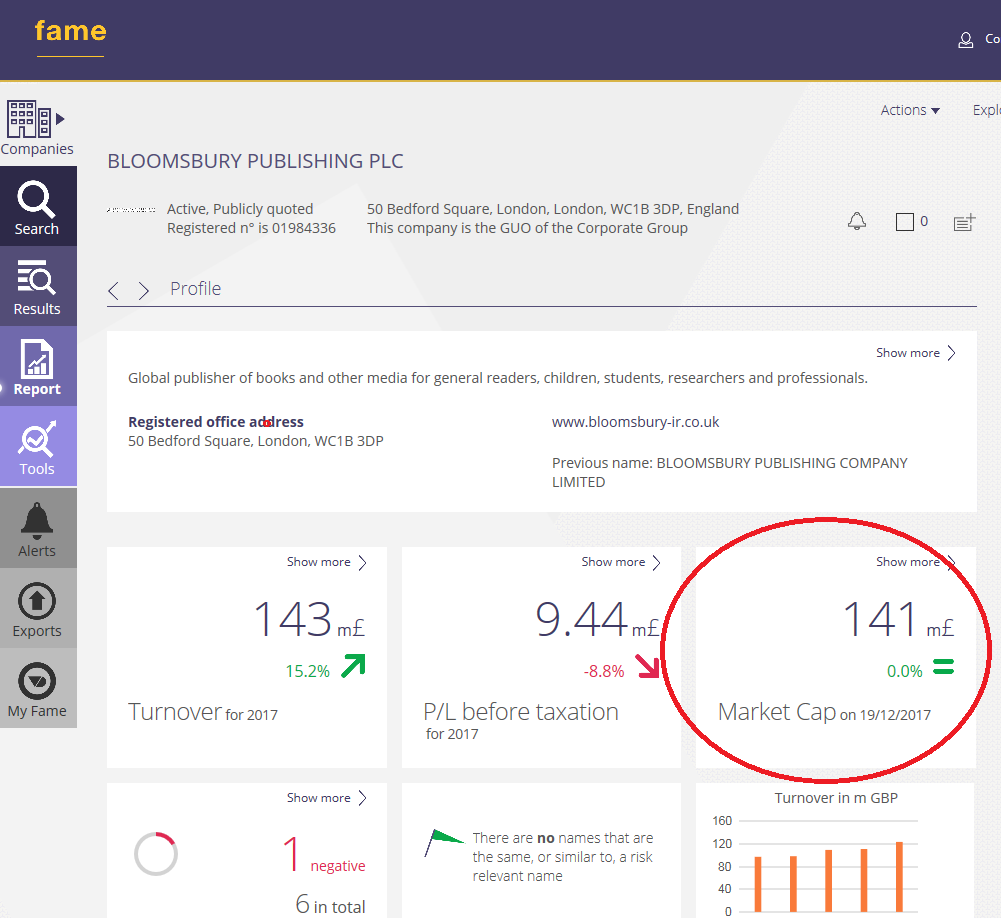Expand Show more in the profile description

coord(916,353)
